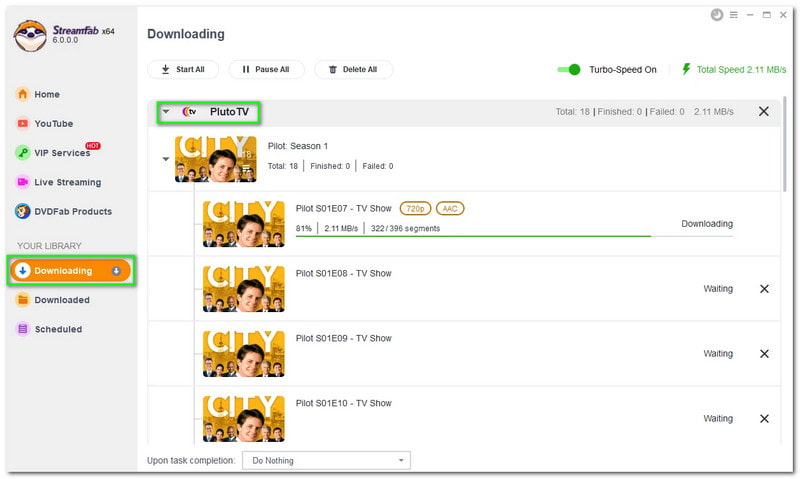Click the Downloading status of S01E07

point(707,223)
